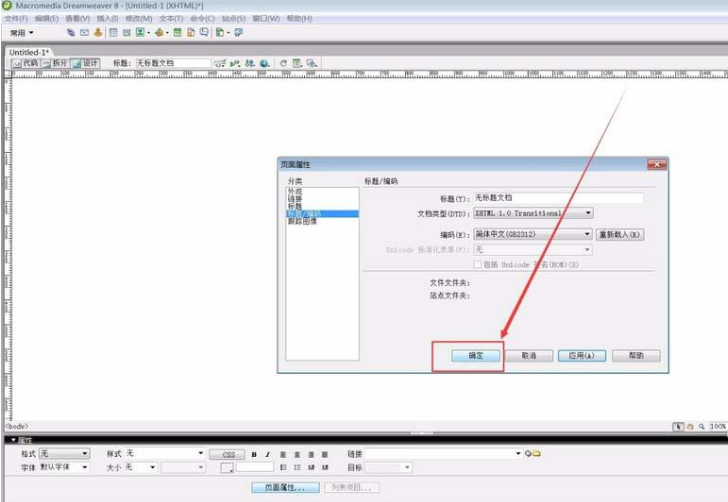Open the 文档类型(DTD) dropdown

click(533, 213)
